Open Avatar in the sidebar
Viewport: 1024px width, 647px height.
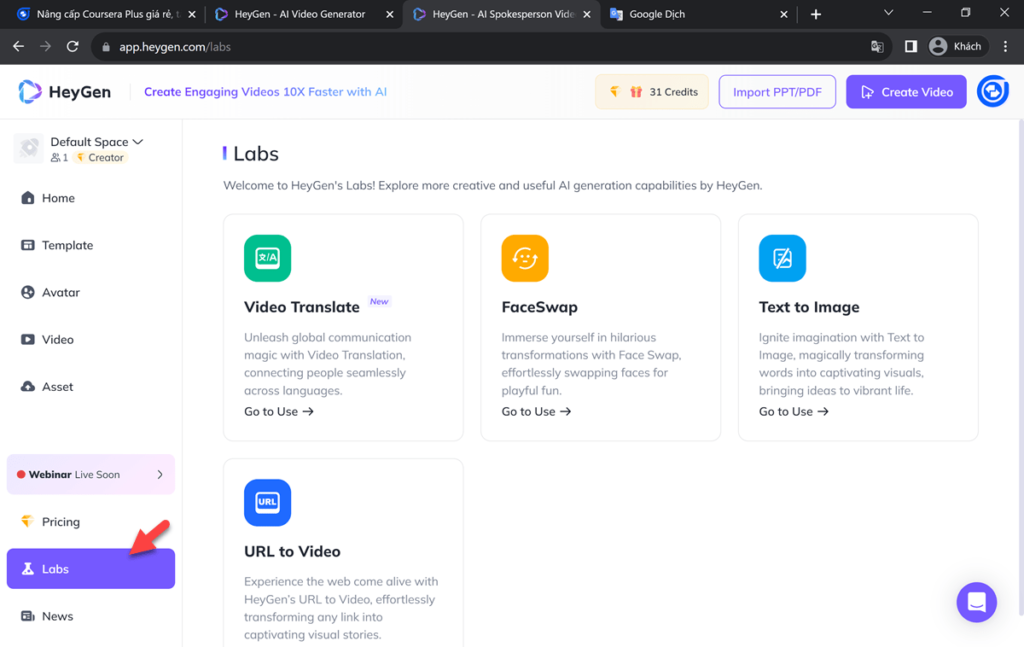[x=60, y=292]
